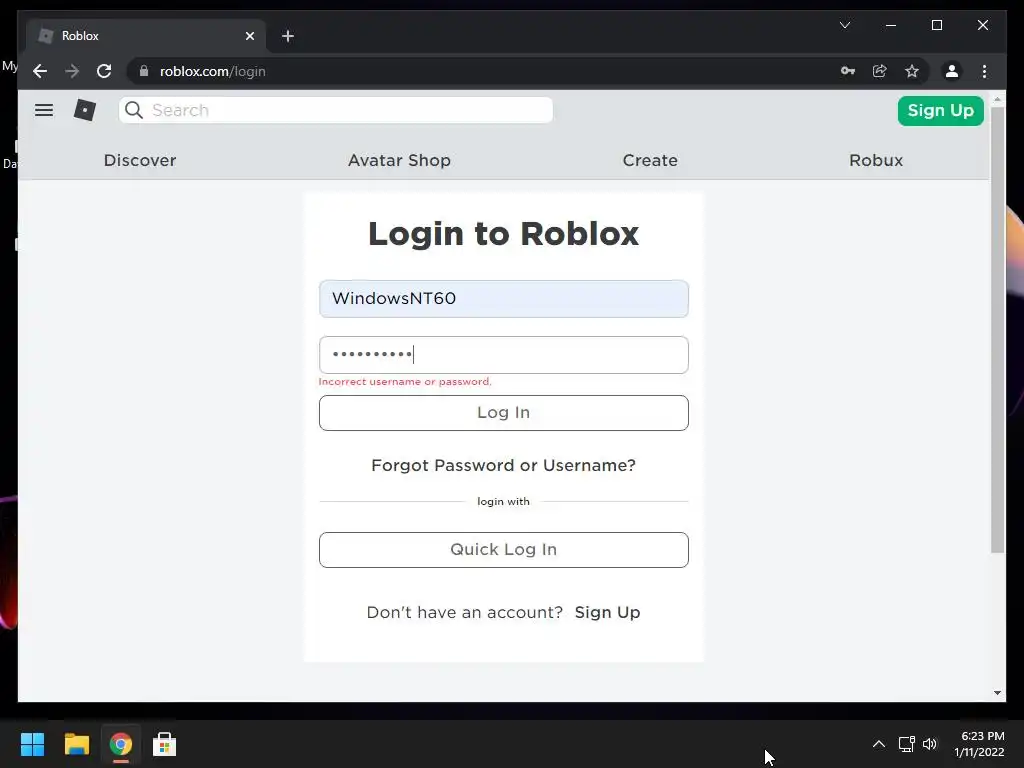Click the page vertical scrollbar thumb
The image size is (1024, 768).
[997, 330]
